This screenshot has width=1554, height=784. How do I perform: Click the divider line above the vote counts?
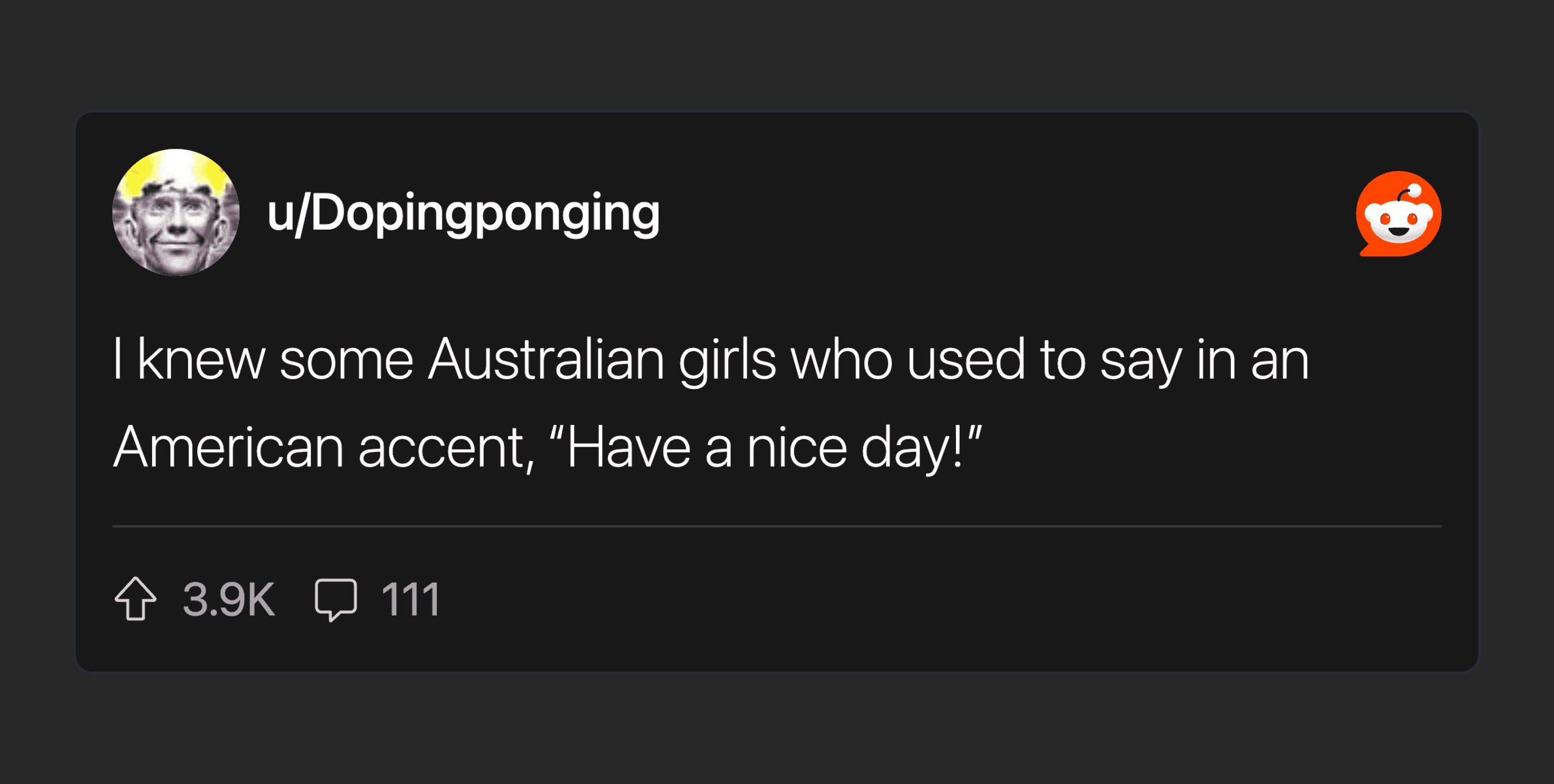point(776,525)
